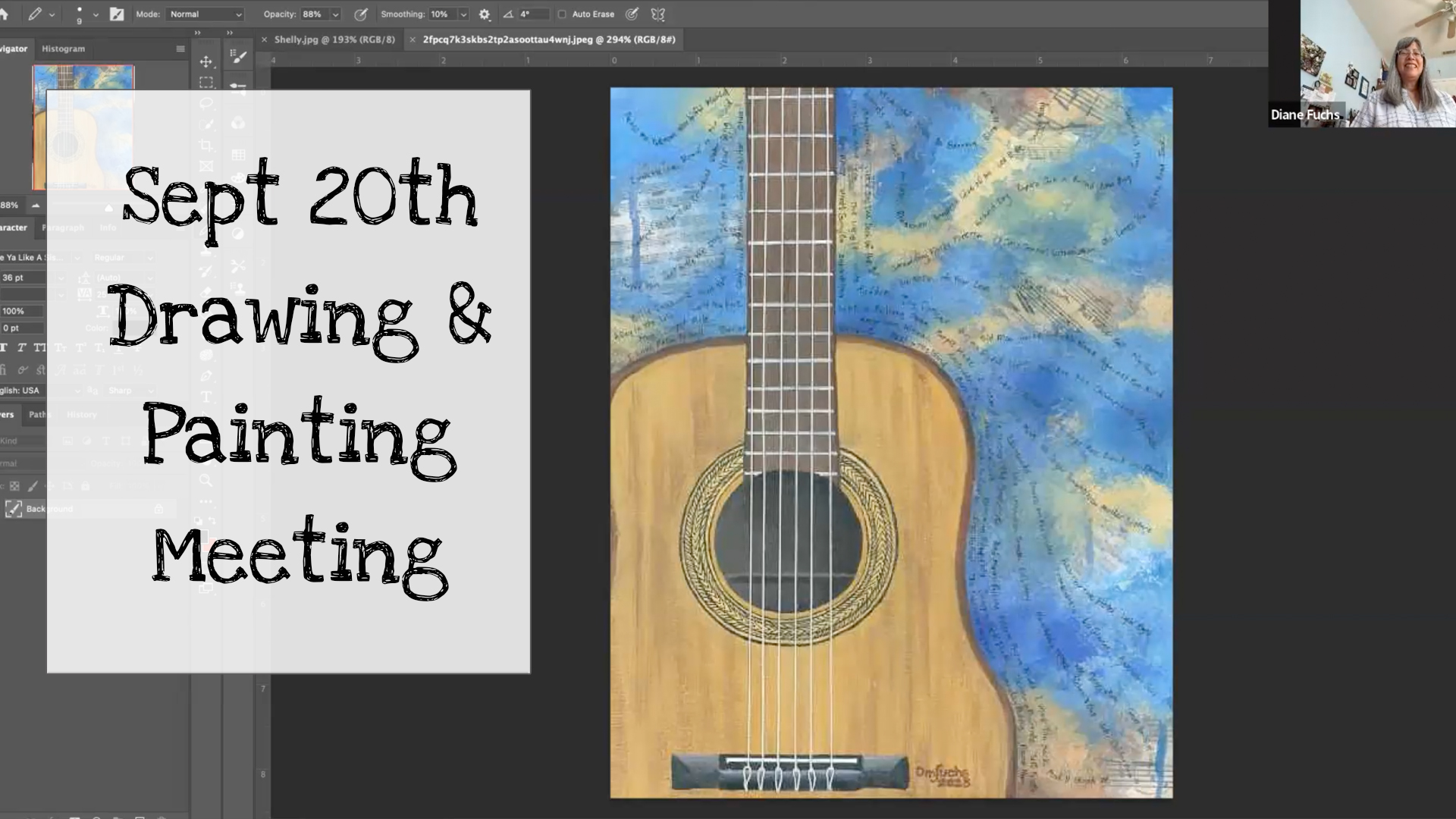Click the vertical scale field showing 100%
The width and height of the screenshot is (1456, 819).
[23, 311]
